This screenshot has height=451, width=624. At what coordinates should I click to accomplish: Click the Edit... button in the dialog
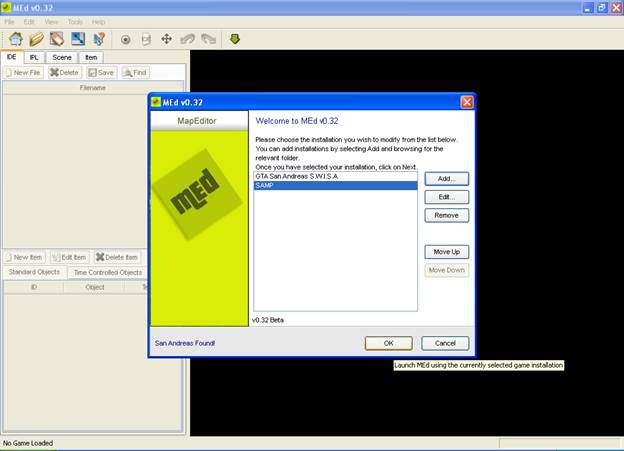pyautogui.click(x=447, y=197)
